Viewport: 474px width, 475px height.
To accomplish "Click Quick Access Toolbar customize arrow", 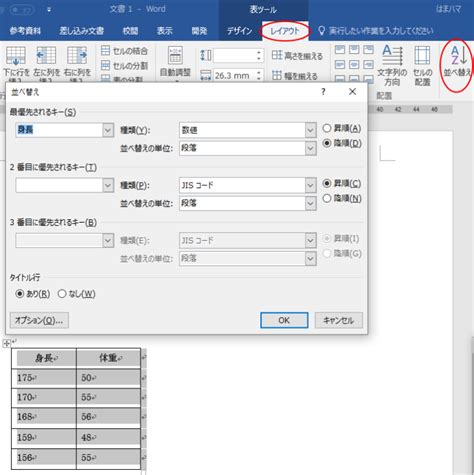I will 49,10.
